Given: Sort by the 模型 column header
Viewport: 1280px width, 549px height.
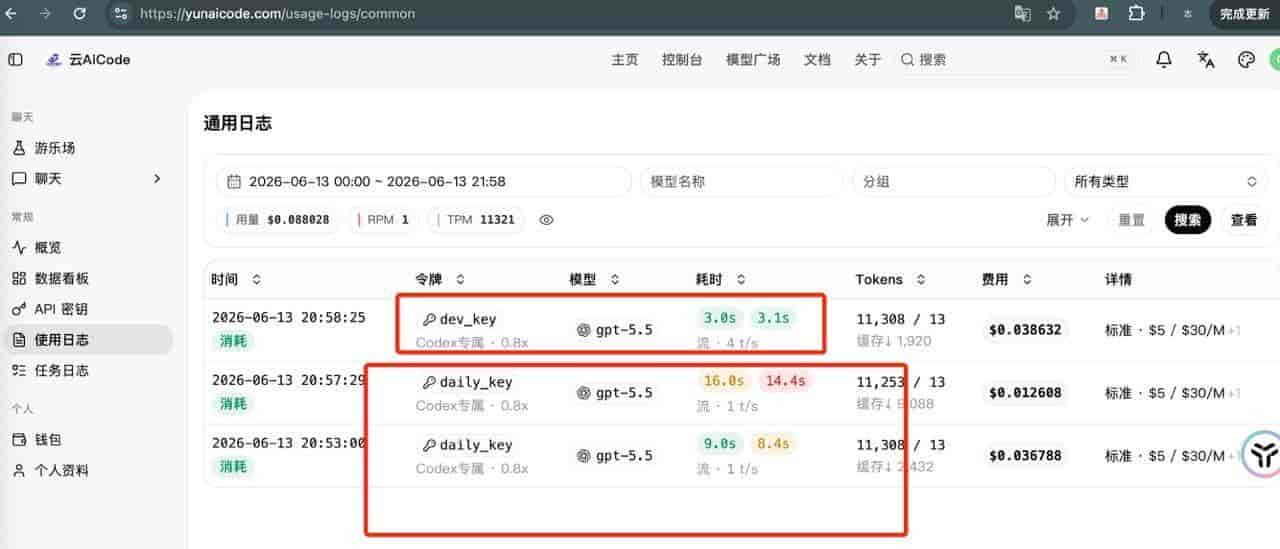Looking at the screenshot, I should 595,280.
